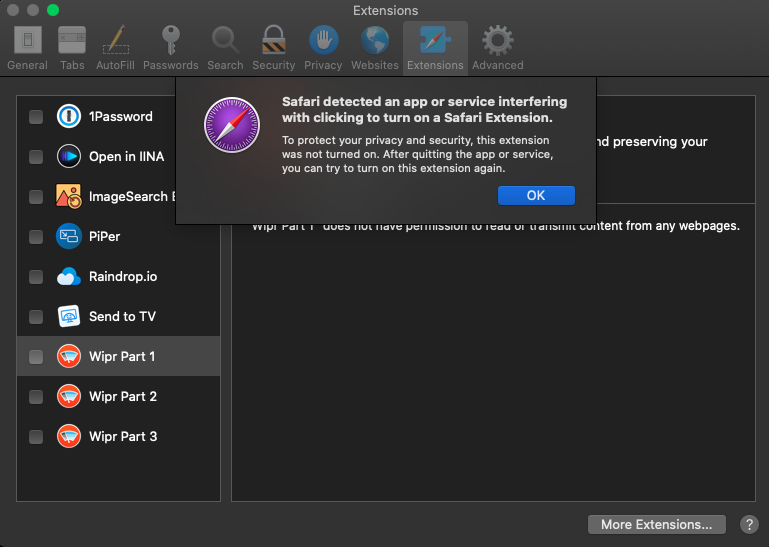769x547 pixels.
Task: Click the Safari compass icon in alert
Action: pyautogui.click(x=232, y=125)
